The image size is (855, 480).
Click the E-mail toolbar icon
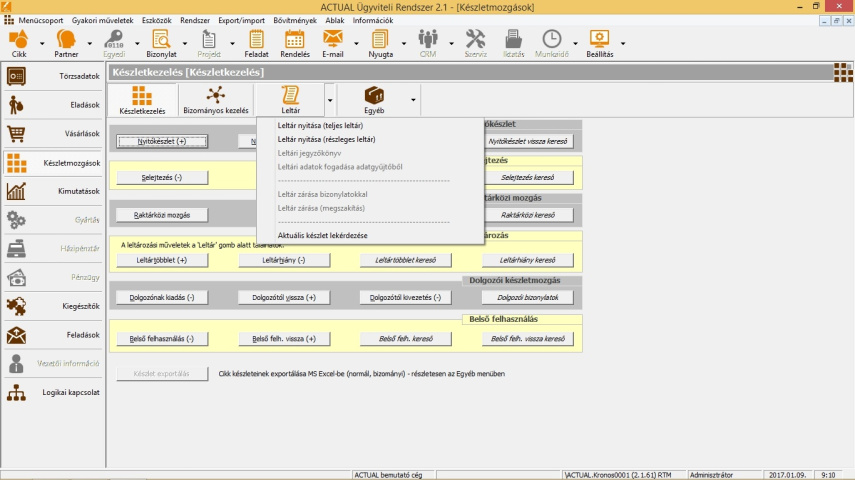point(332,42)
